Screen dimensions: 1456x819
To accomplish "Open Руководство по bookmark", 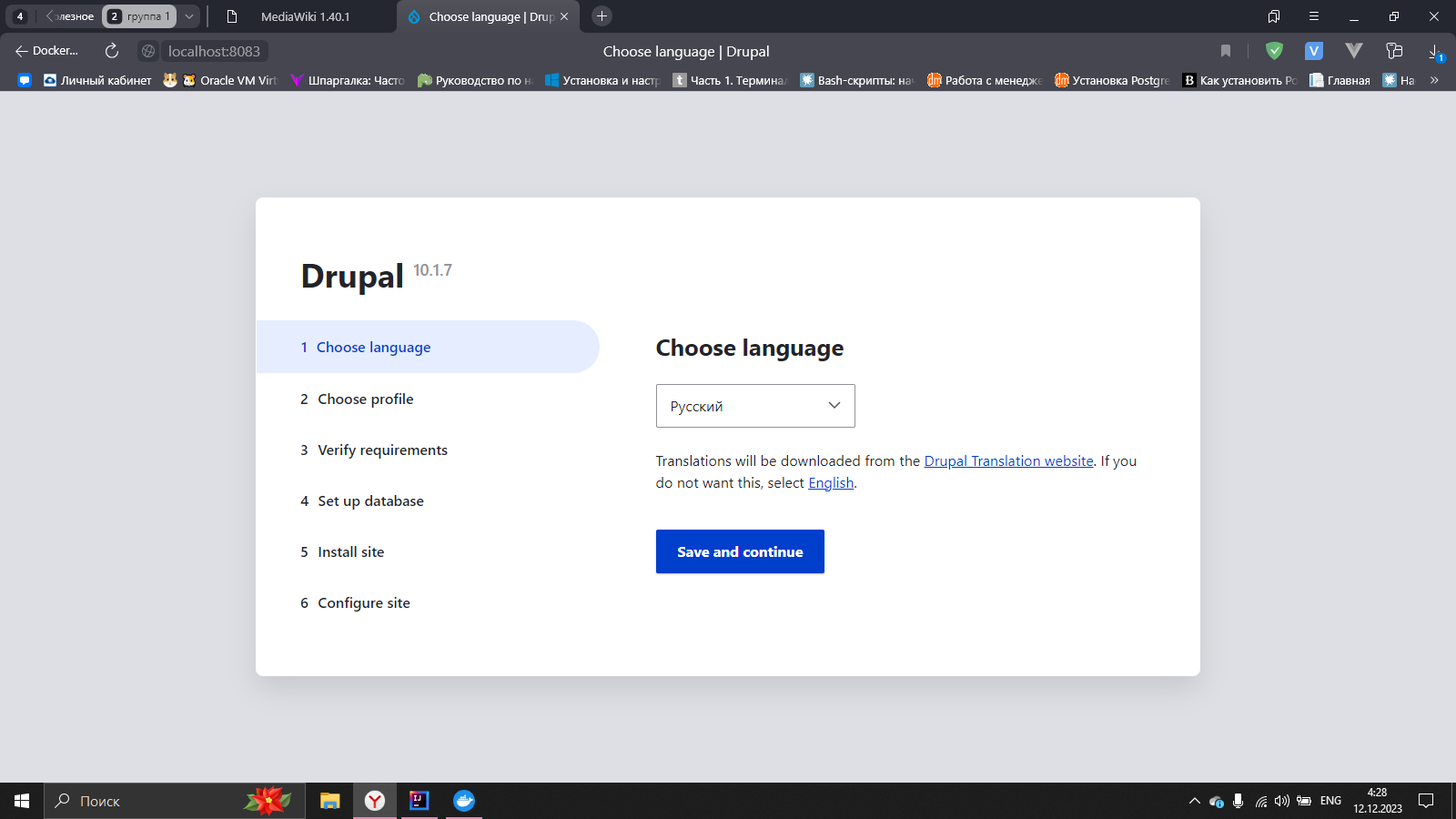I will click(x=475, y=80).
